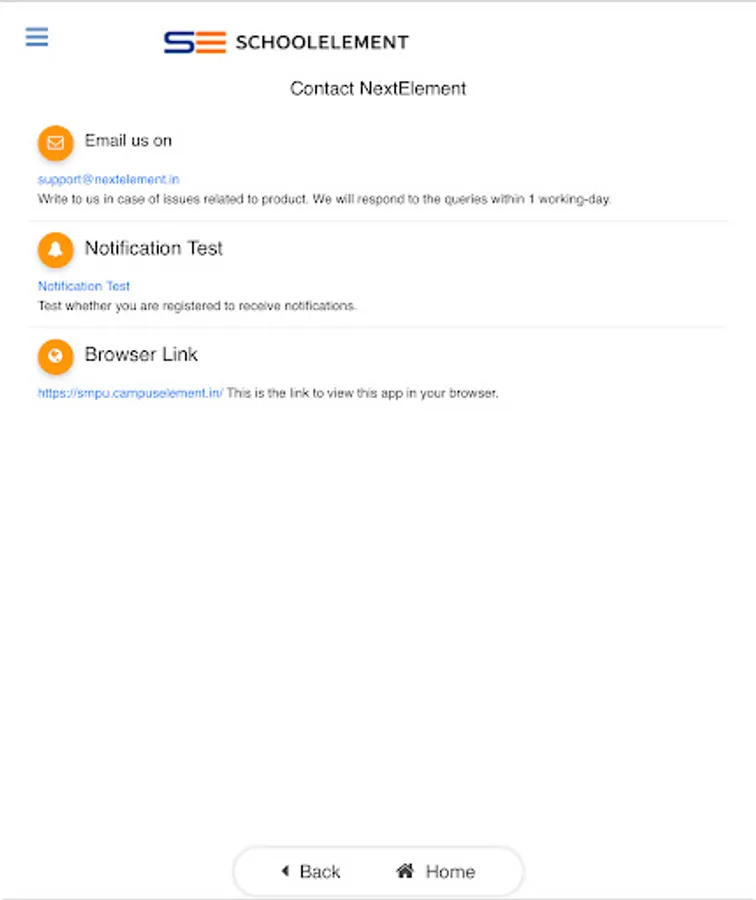Open the support@nextelement.in email link

pyautogui.click(x=108, y=179)
